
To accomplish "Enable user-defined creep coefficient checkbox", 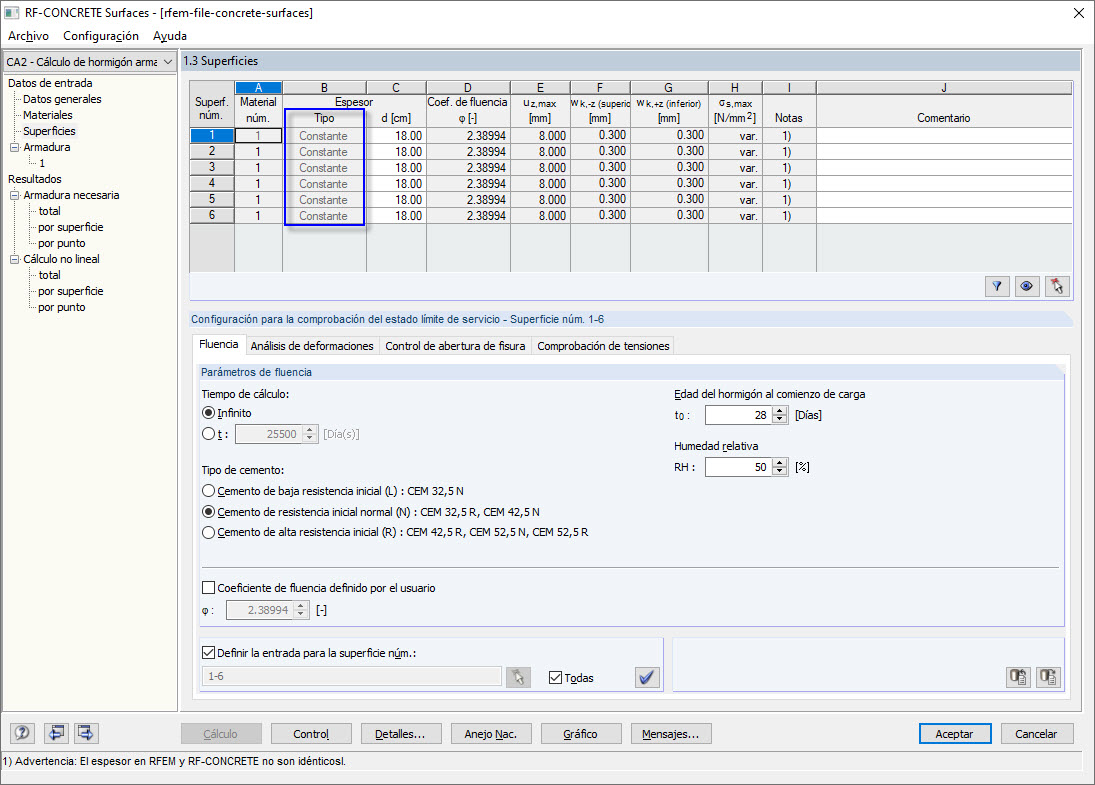I will 208,588.
